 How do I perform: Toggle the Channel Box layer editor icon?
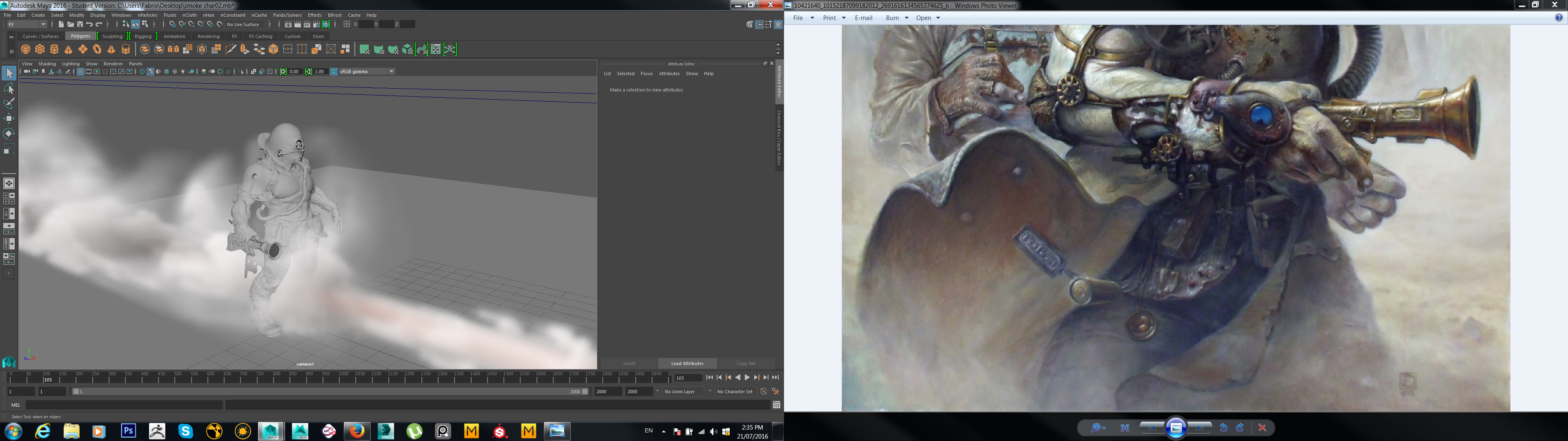779,24
